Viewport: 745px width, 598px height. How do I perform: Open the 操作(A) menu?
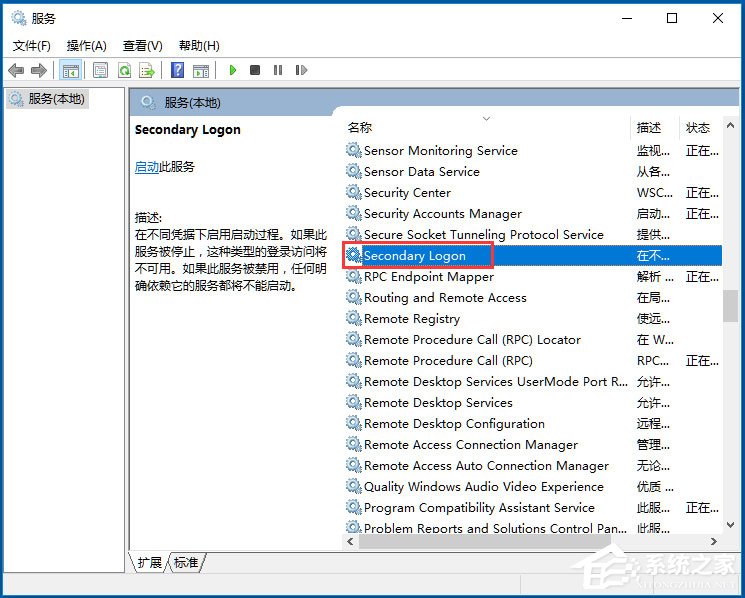(x=86, y=46)
